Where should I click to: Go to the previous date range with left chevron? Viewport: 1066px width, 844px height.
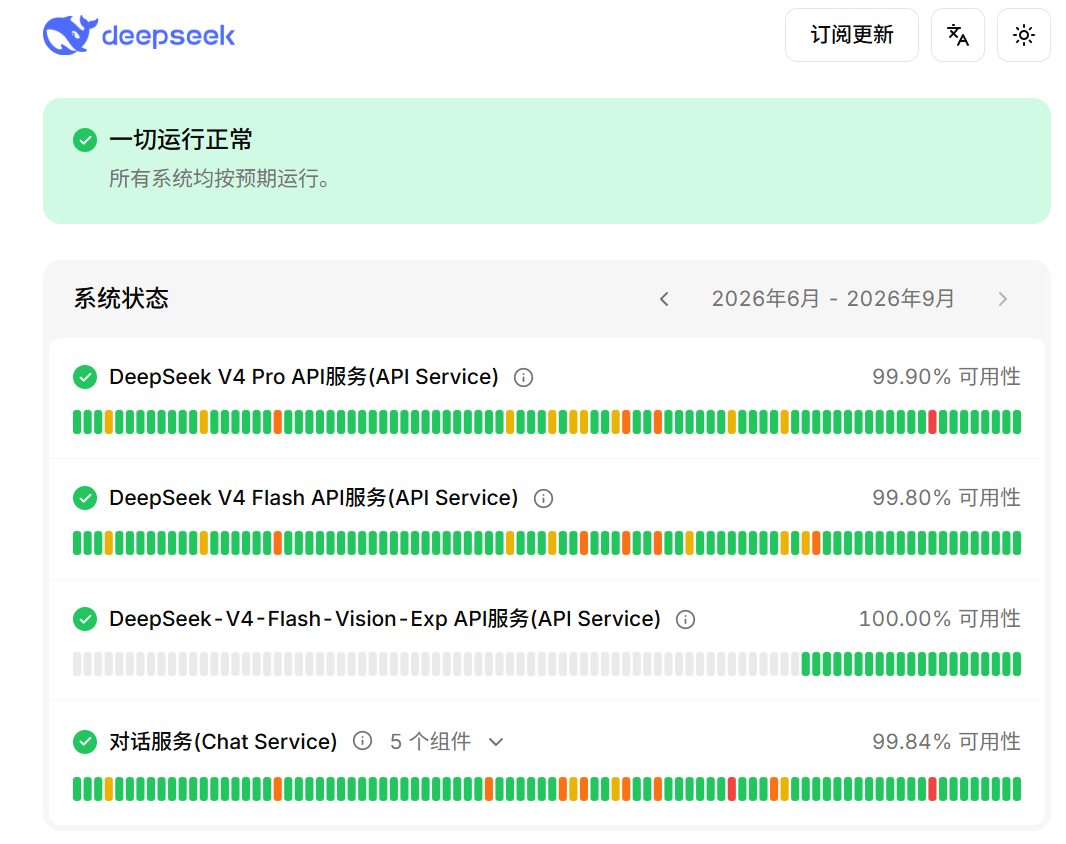point(664,299)
